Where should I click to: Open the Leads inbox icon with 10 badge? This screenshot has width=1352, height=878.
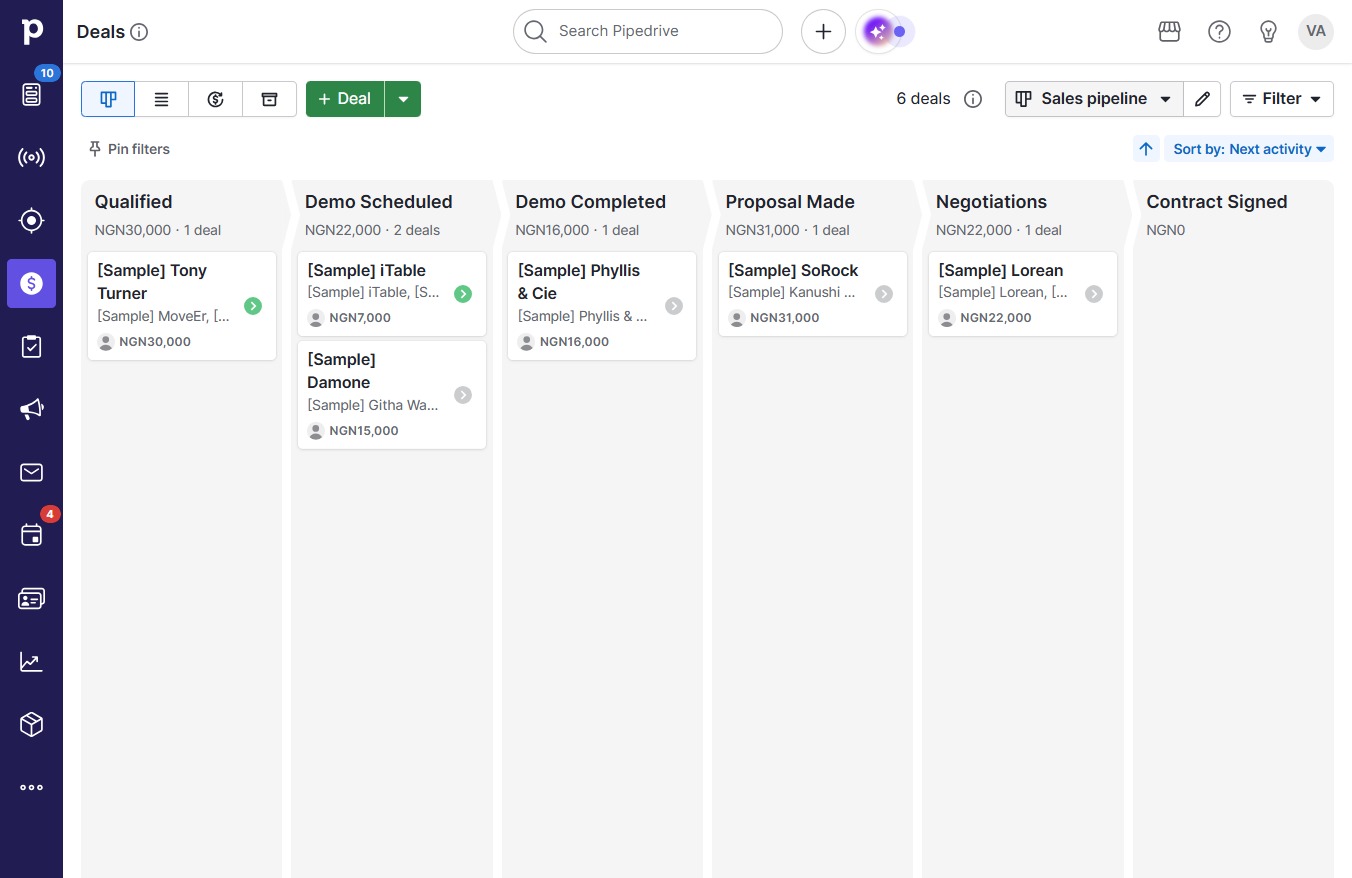[32, 94]
